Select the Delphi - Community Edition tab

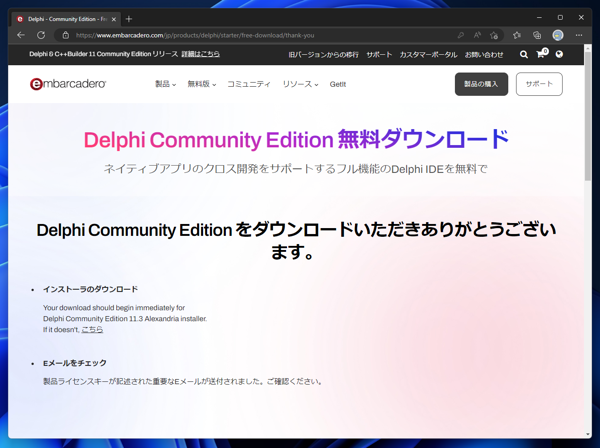pyautogui.click(x=65, y=19)
